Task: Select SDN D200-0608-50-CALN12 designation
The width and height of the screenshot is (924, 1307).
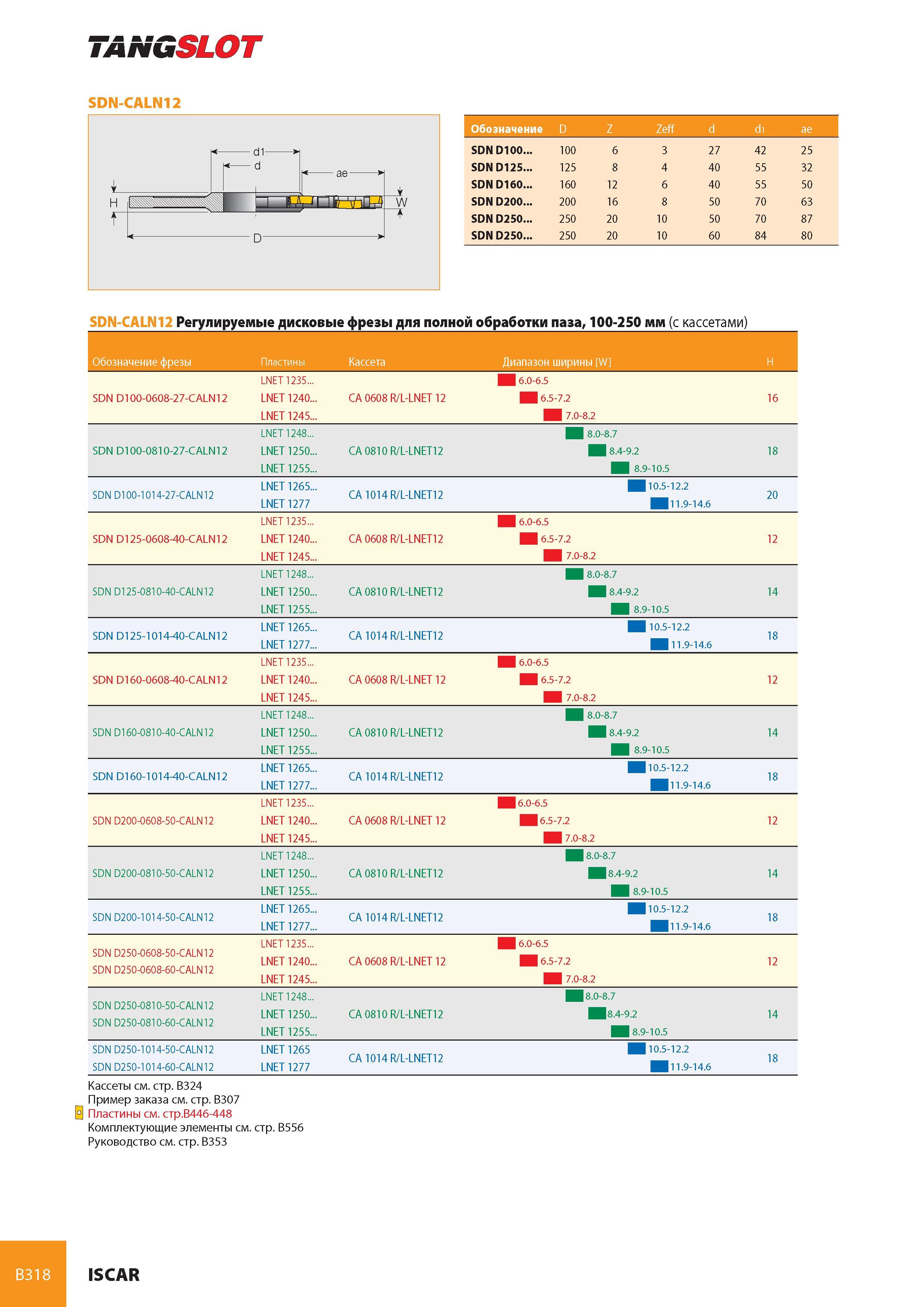Action: point(153,821)
